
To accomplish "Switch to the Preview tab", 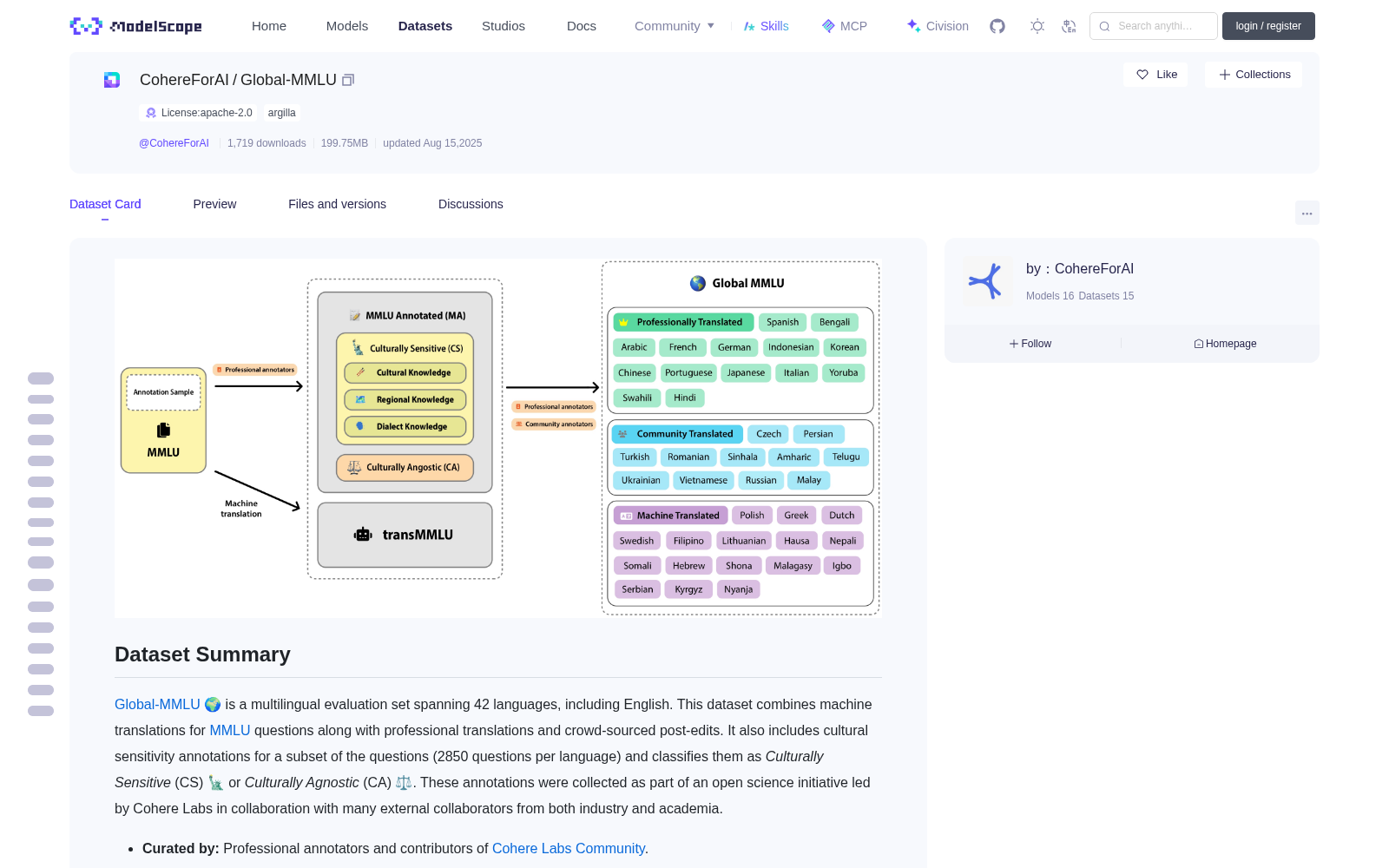I will [214, 204].
